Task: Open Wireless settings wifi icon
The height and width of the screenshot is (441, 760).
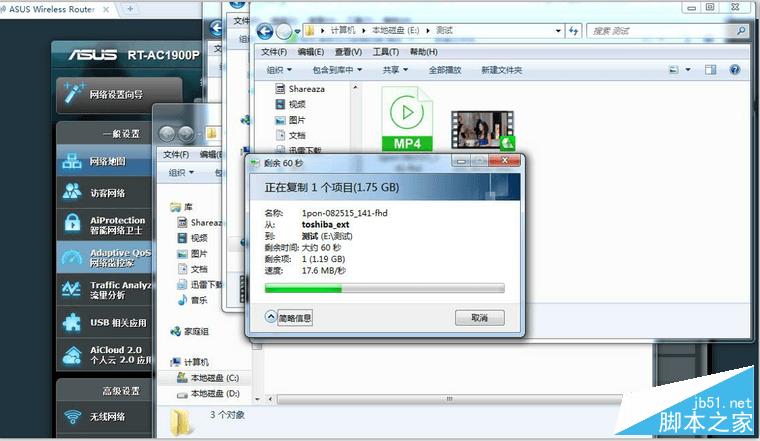Action: (73, 416)
